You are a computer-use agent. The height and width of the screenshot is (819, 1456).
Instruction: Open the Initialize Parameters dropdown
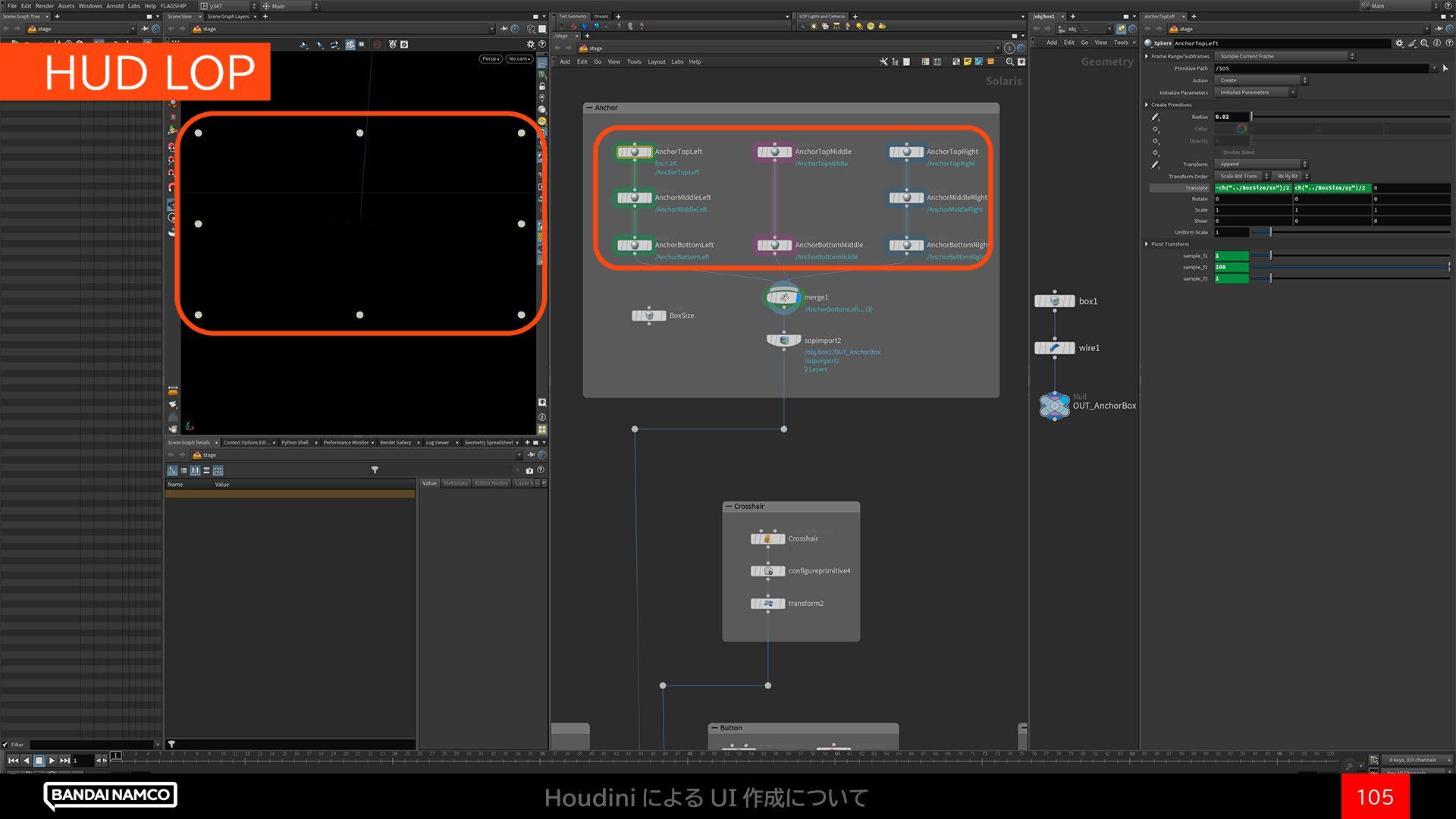[x=1255, y=93]
